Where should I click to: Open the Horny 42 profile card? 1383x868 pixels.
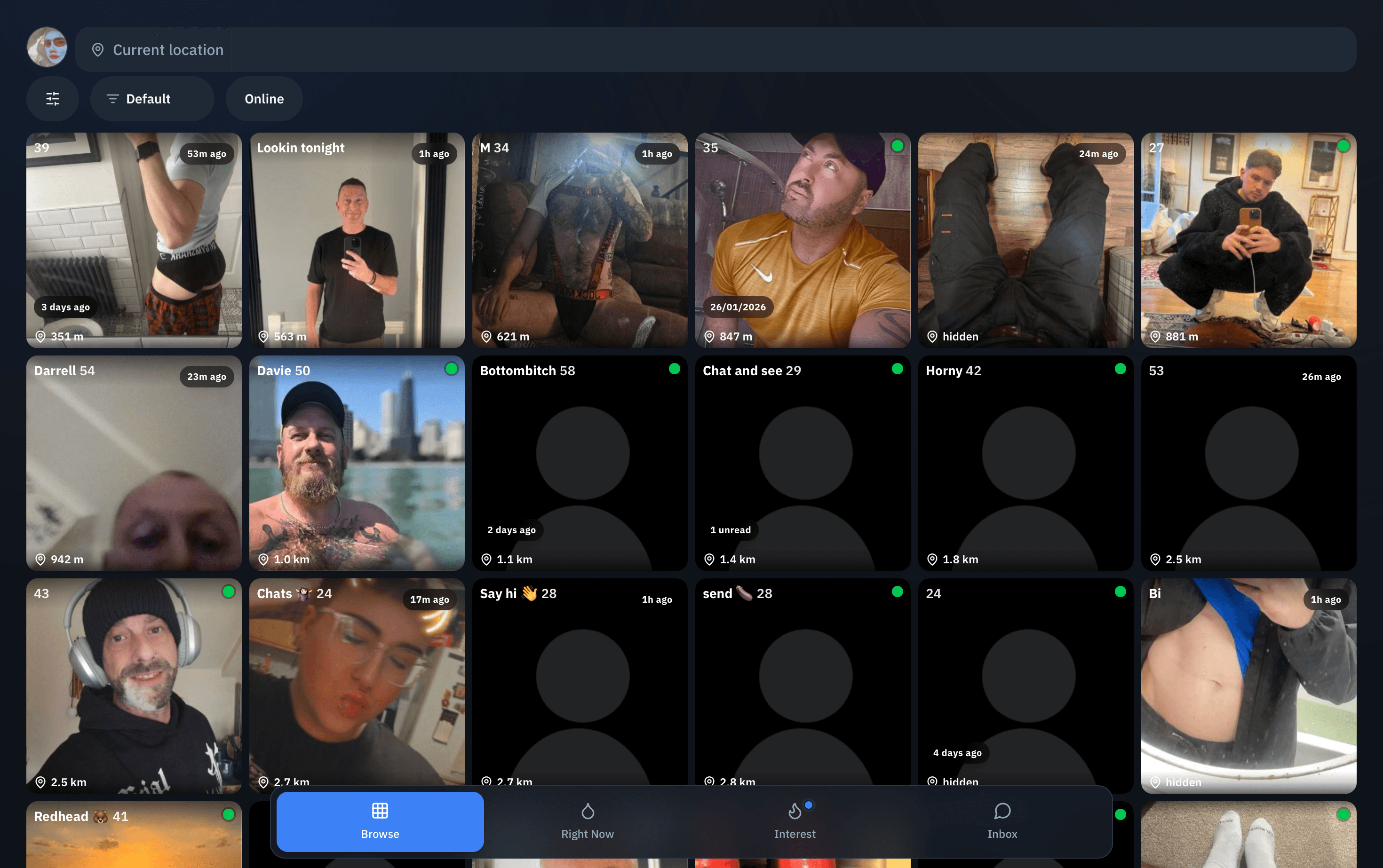[x=1026, y=463]
